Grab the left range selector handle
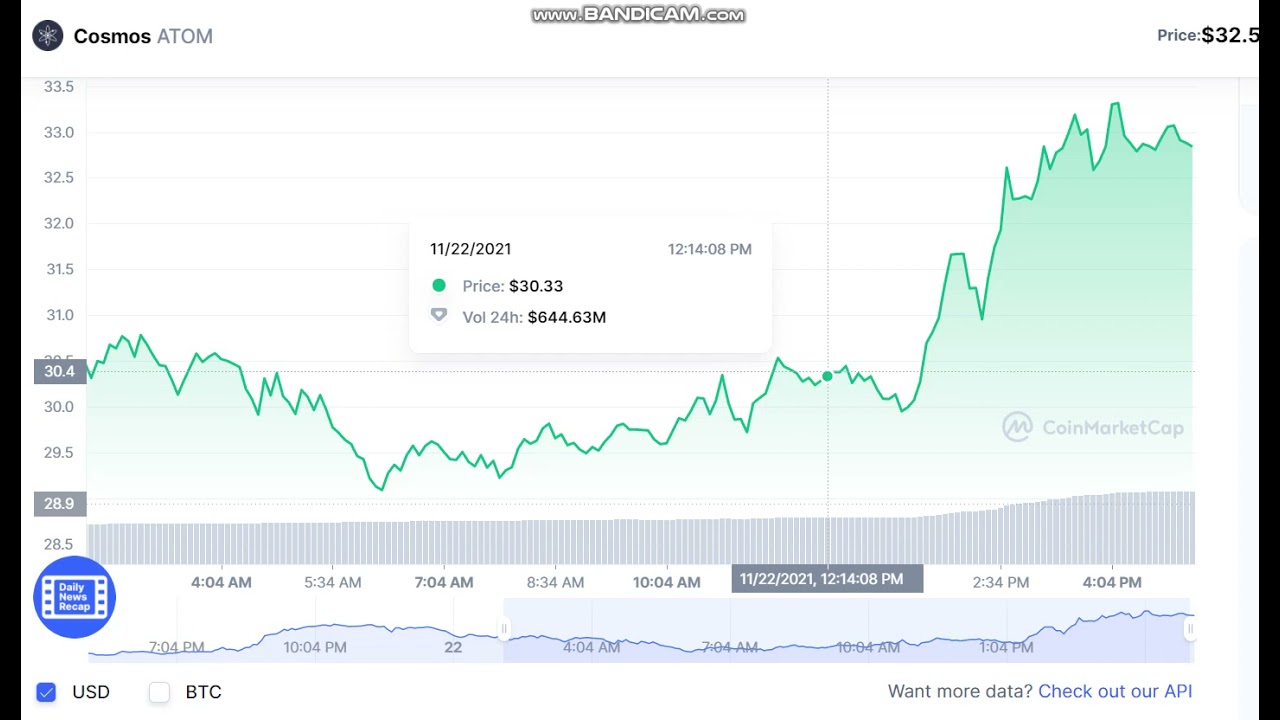 [504, 629]
